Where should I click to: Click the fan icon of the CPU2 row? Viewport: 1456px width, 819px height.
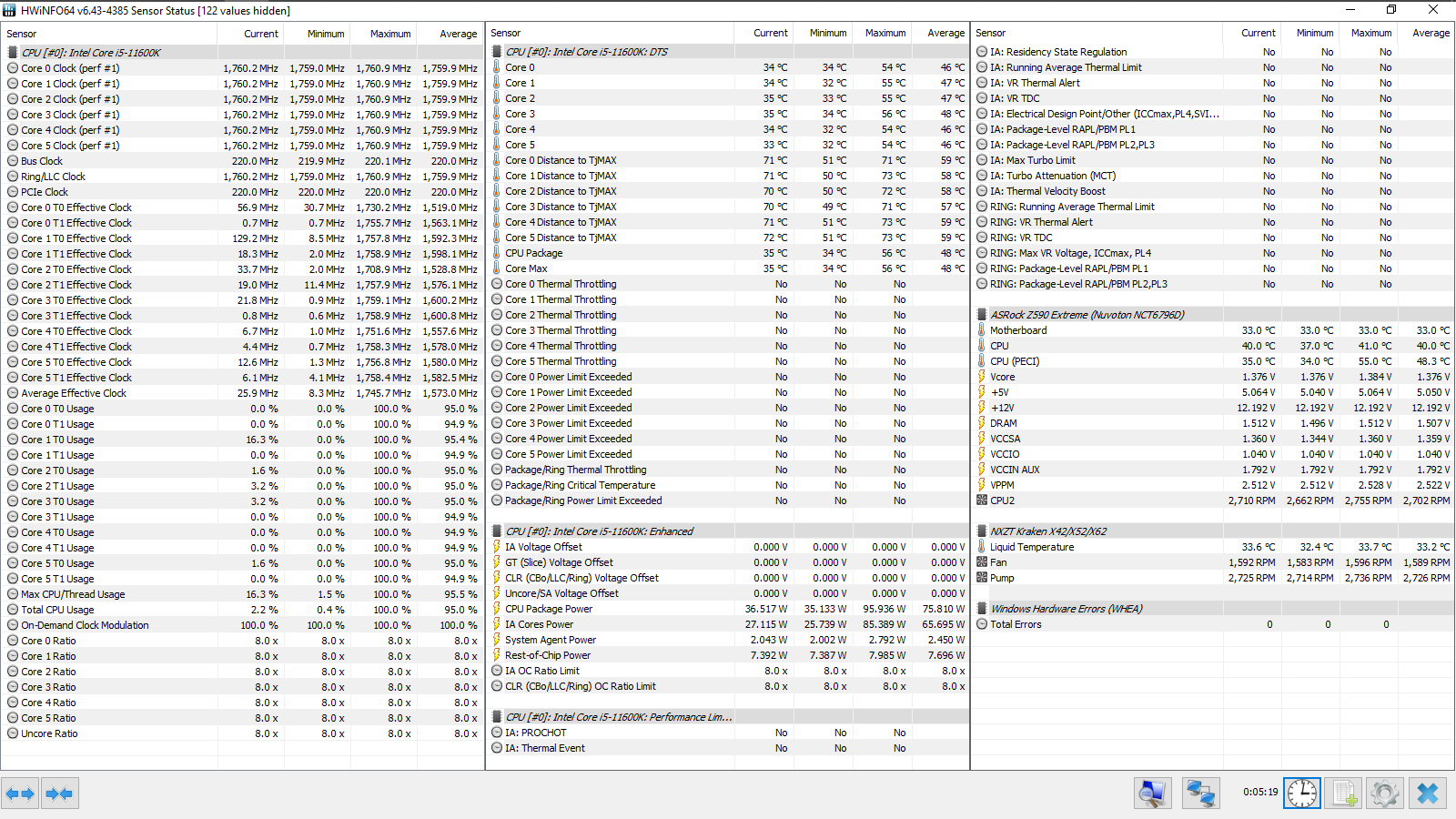click(982, 500)
